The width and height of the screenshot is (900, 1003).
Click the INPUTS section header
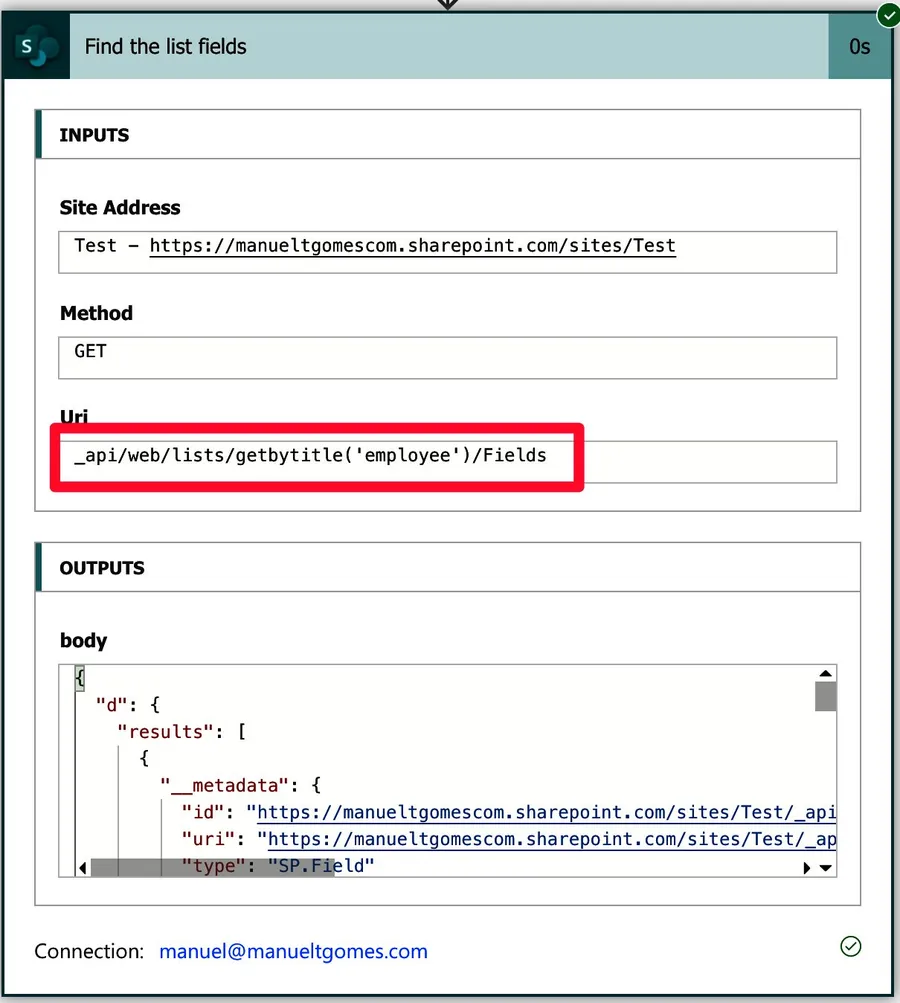point(448,135)
